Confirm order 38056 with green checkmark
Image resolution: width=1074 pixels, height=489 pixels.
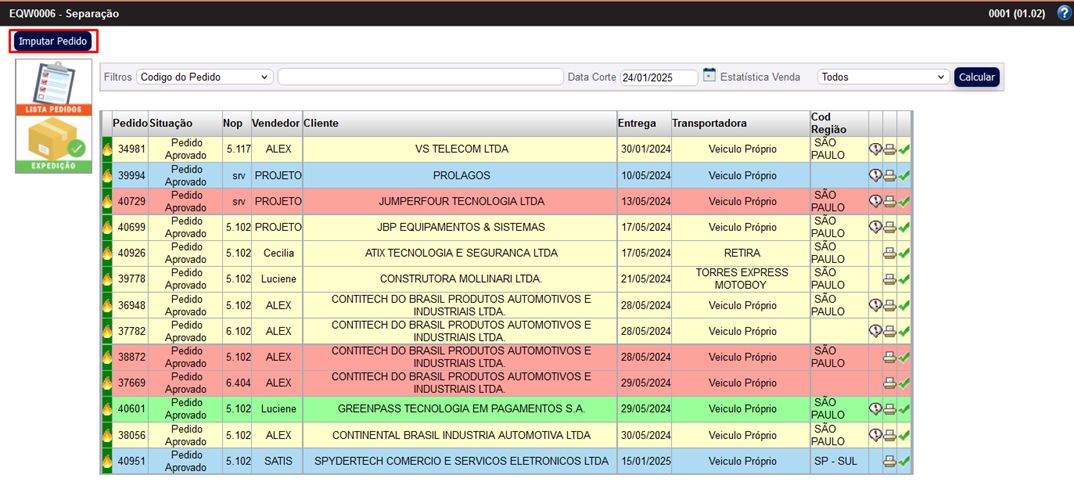tap(904, 435)
